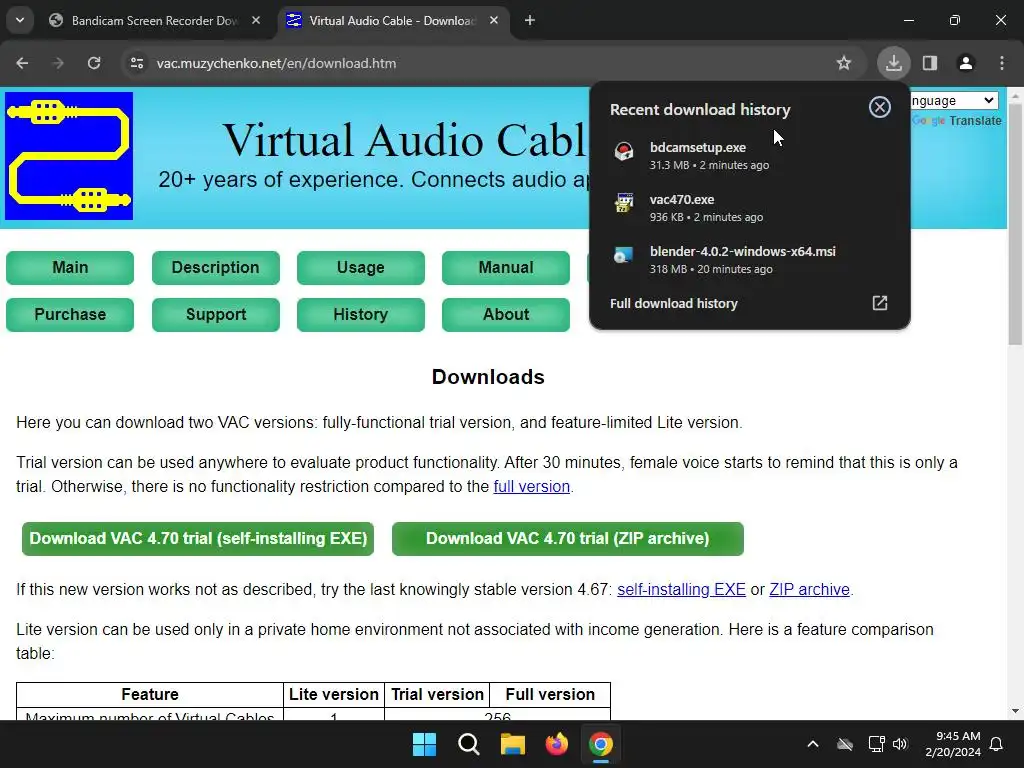Close the Virtual Audio Cable tab
This screenshot has width=1024, height=768.
click(494, 20)
